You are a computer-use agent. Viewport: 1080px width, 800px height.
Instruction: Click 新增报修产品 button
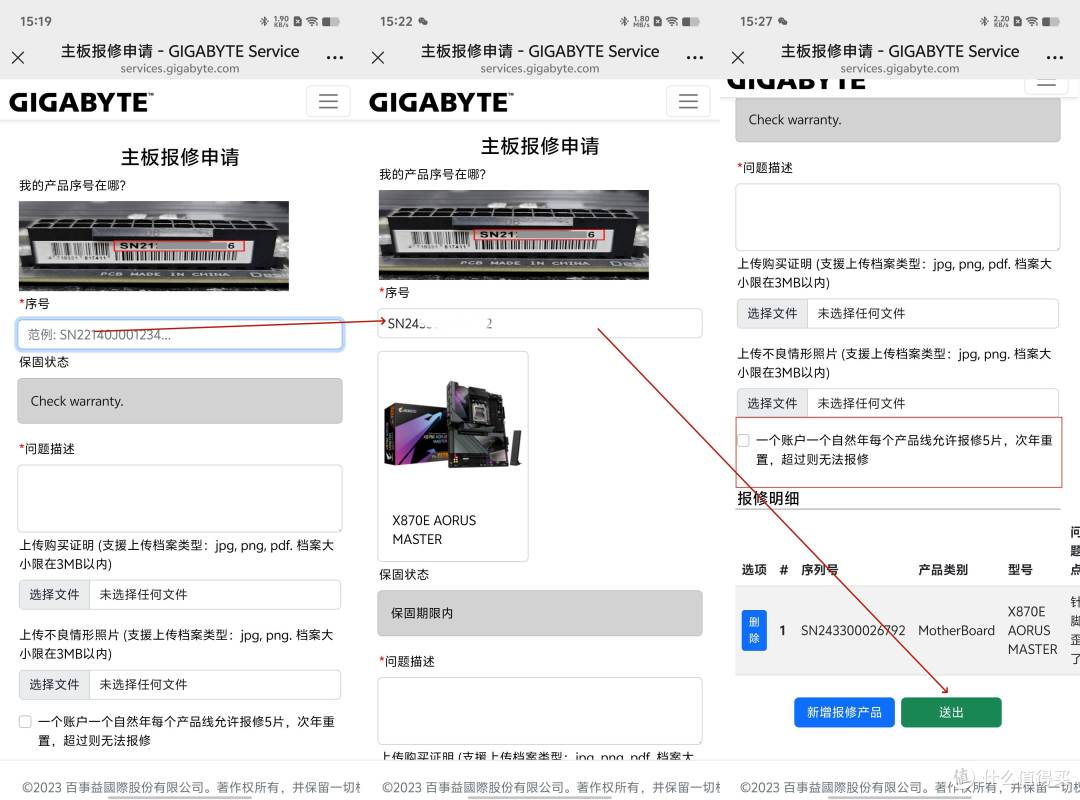point(844,712)
